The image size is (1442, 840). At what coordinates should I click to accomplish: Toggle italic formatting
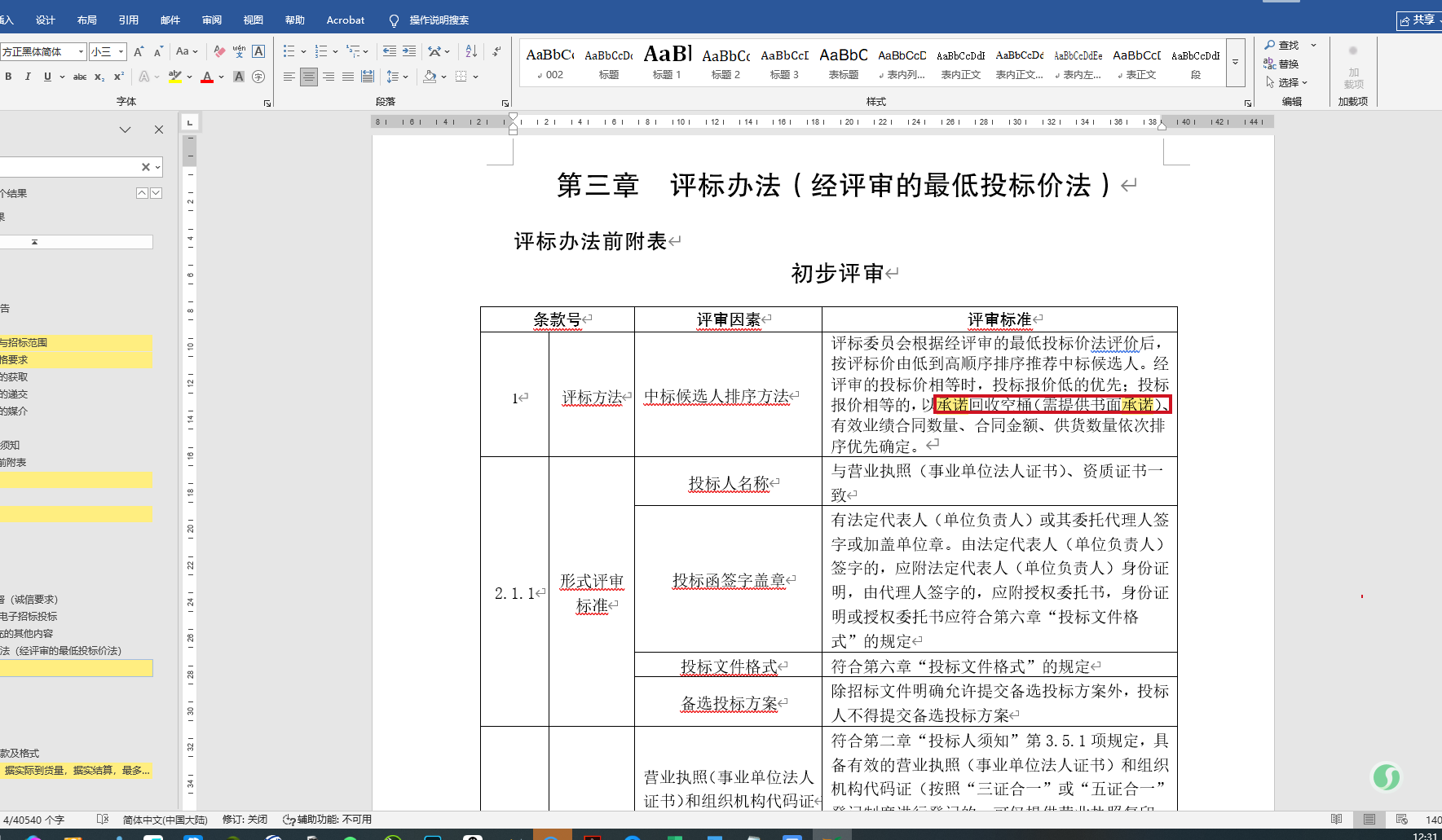[28, 77]
